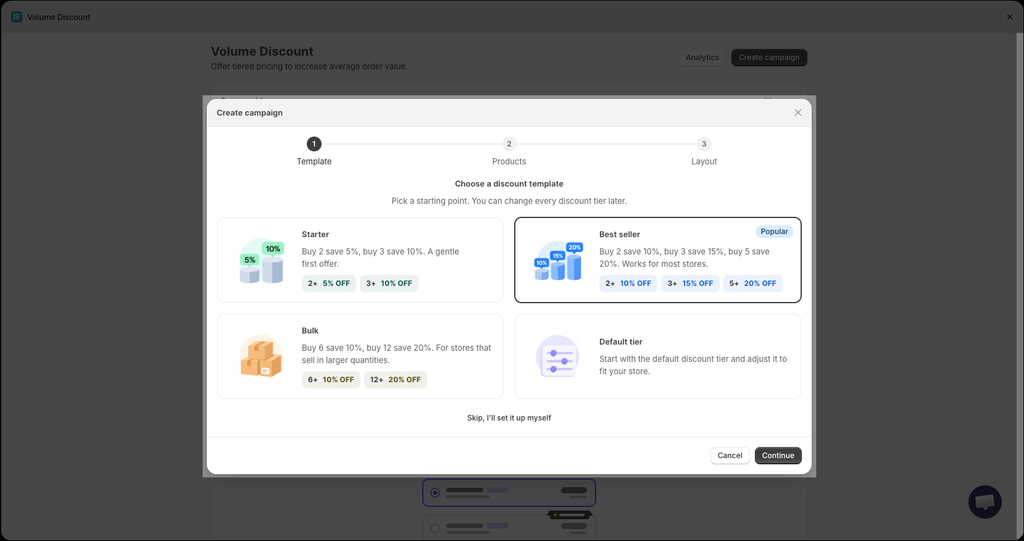Click the Volume Discount page heading

click(262, 51)
